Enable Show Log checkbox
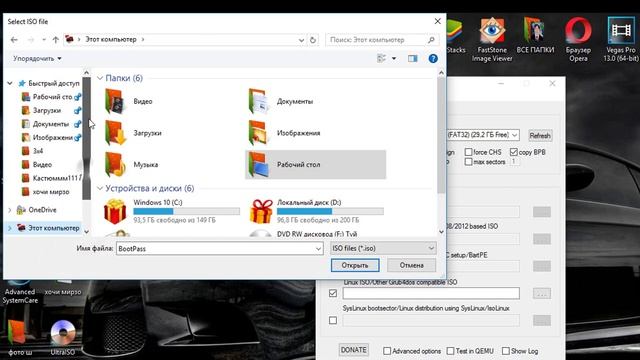Screen dimensions: 640x360 [x=506, y=351]
